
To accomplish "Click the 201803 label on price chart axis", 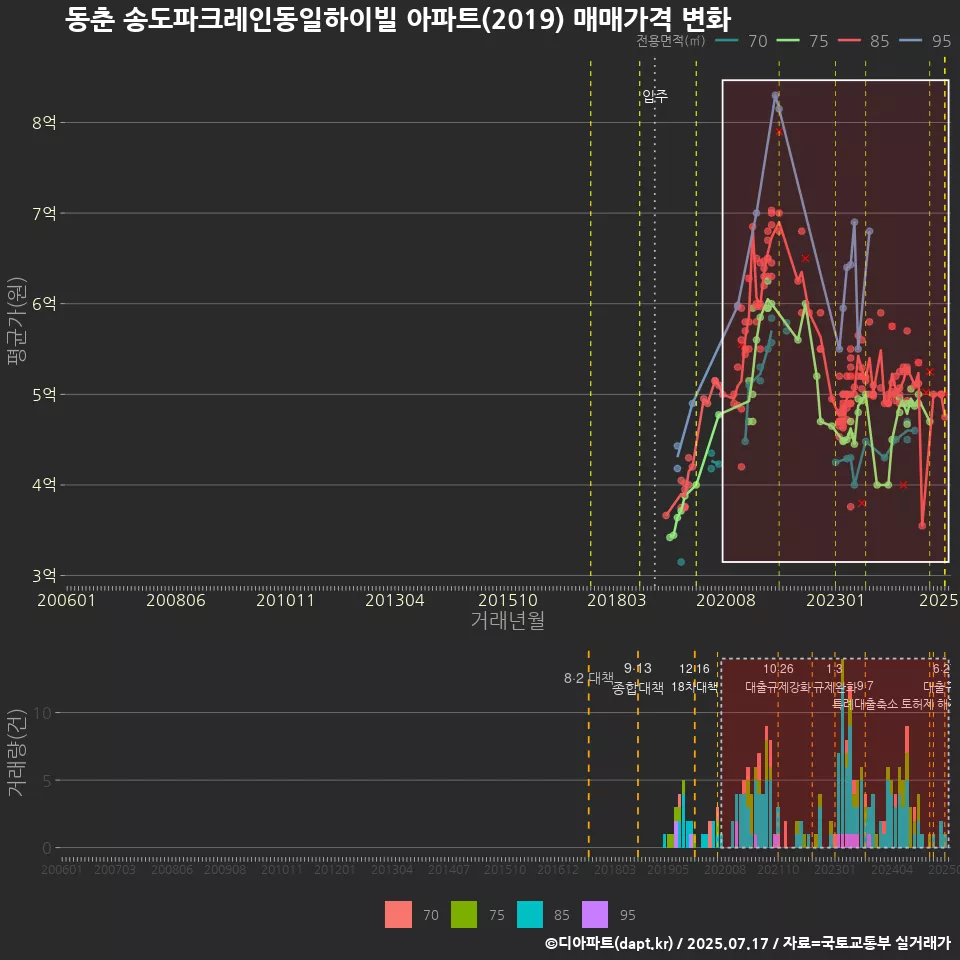I will pyautogui.click(x=617, y=600).
